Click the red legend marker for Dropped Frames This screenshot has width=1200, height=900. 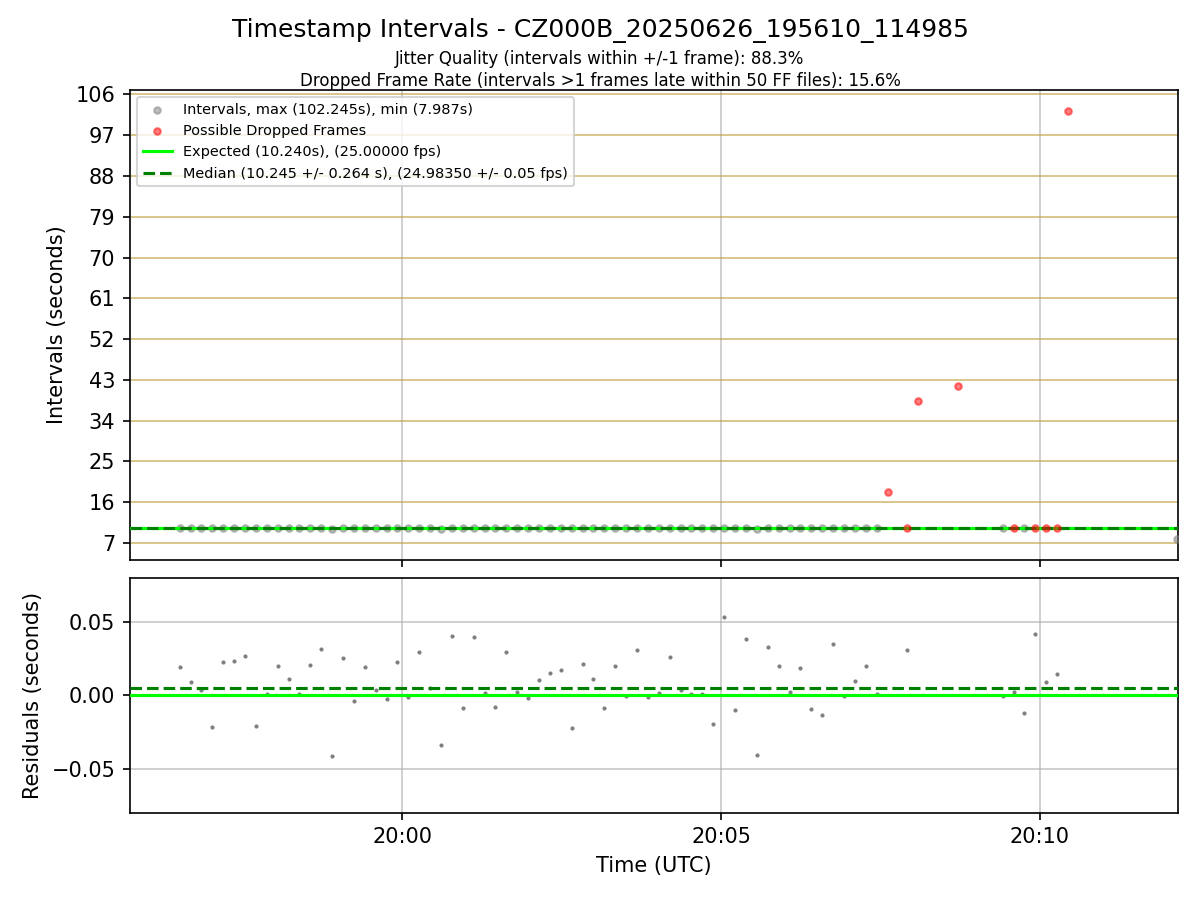point(157,131)
